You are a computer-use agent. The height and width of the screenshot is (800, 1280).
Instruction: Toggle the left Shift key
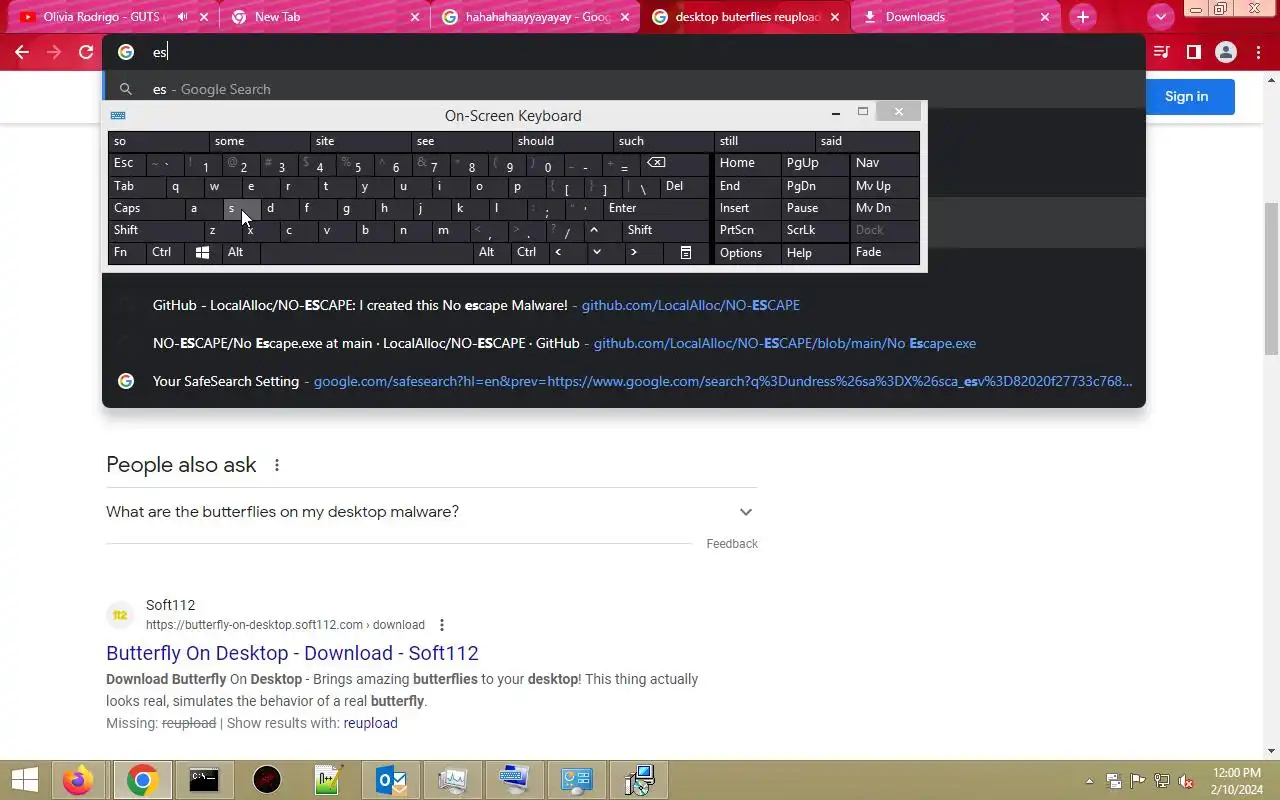158,230
